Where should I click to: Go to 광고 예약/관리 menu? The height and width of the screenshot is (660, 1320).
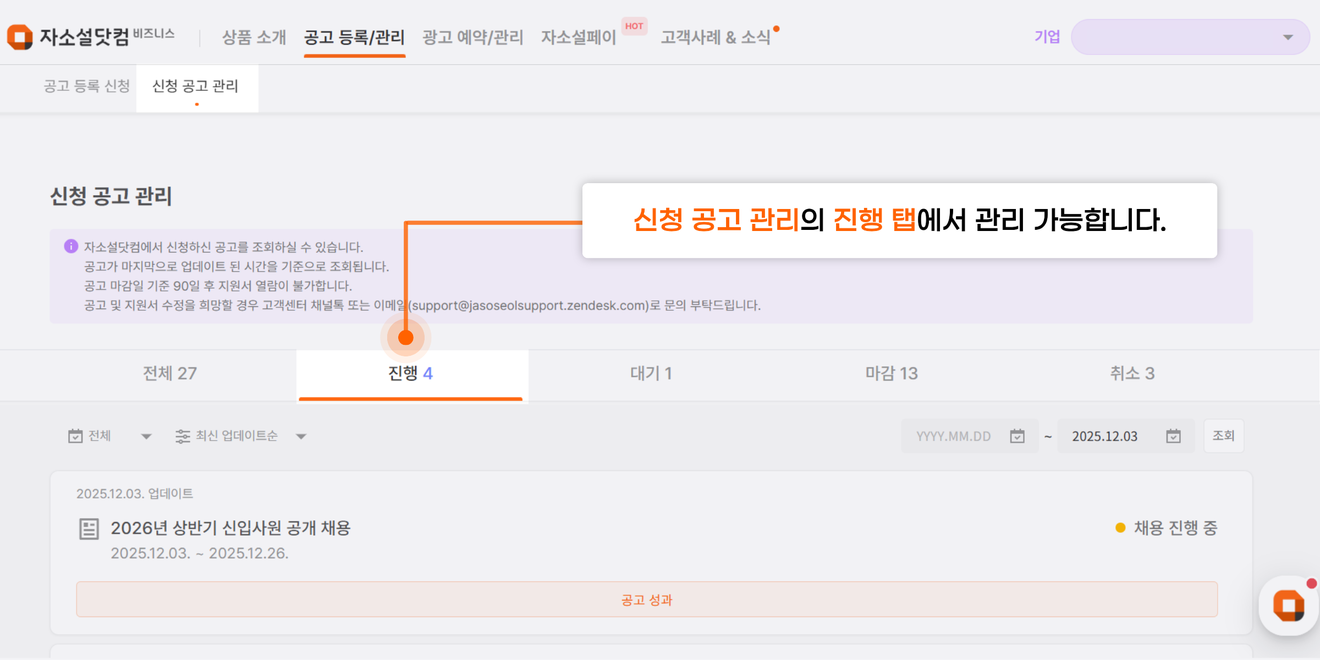472,37
